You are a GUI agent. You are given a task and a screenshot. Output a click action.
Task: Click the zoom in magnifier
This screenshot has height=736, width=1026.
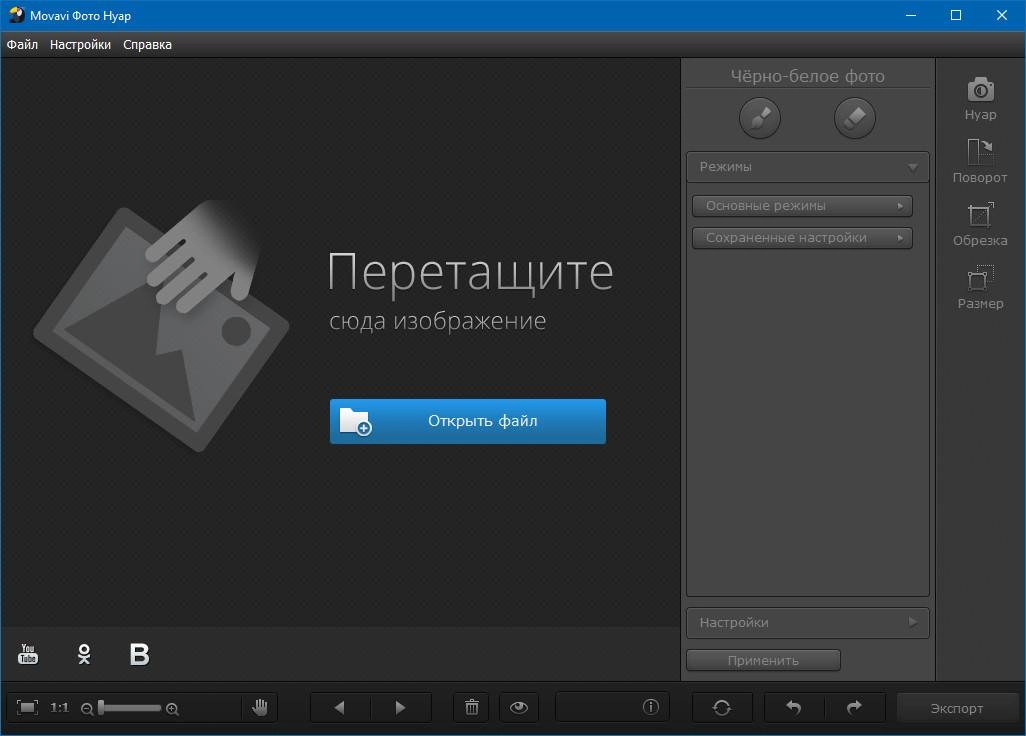pos(172,709)
